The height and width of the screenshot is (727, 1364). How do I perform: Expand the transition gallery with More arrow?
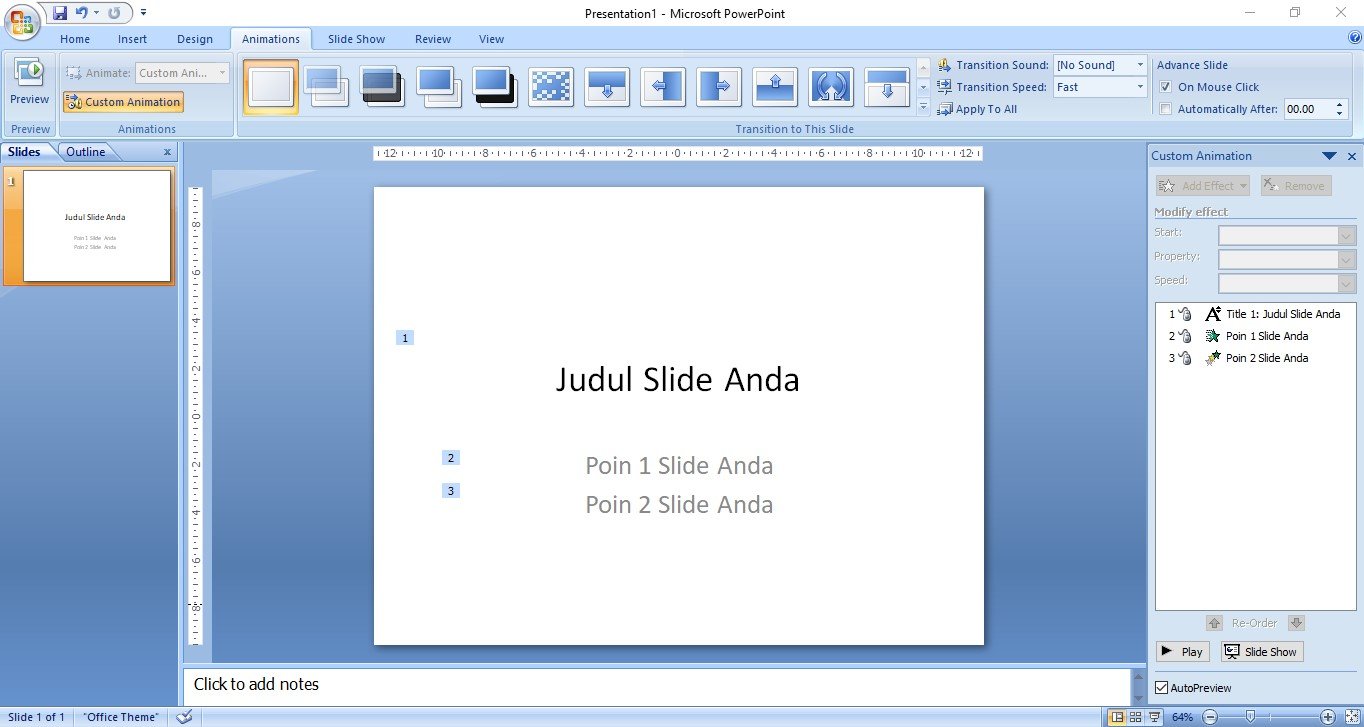922,108
